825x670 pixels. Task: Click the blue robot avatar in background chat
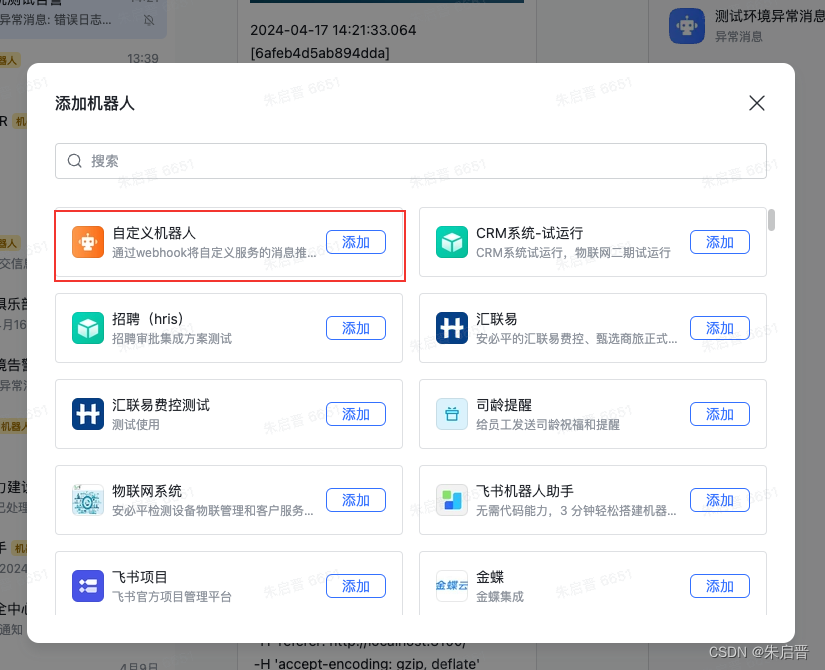pos(687,26)
